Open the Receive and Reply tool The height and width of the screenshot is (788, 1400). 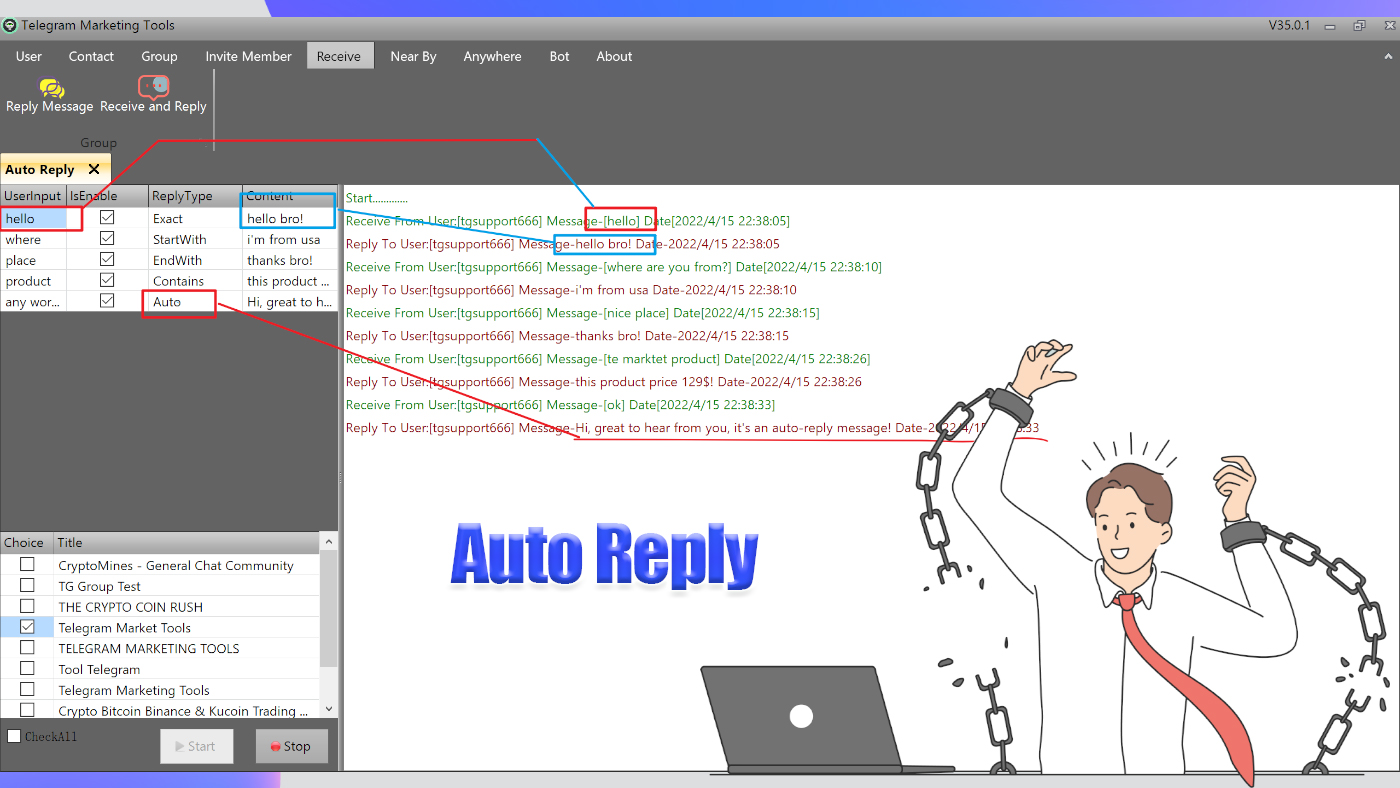[152, 93]
